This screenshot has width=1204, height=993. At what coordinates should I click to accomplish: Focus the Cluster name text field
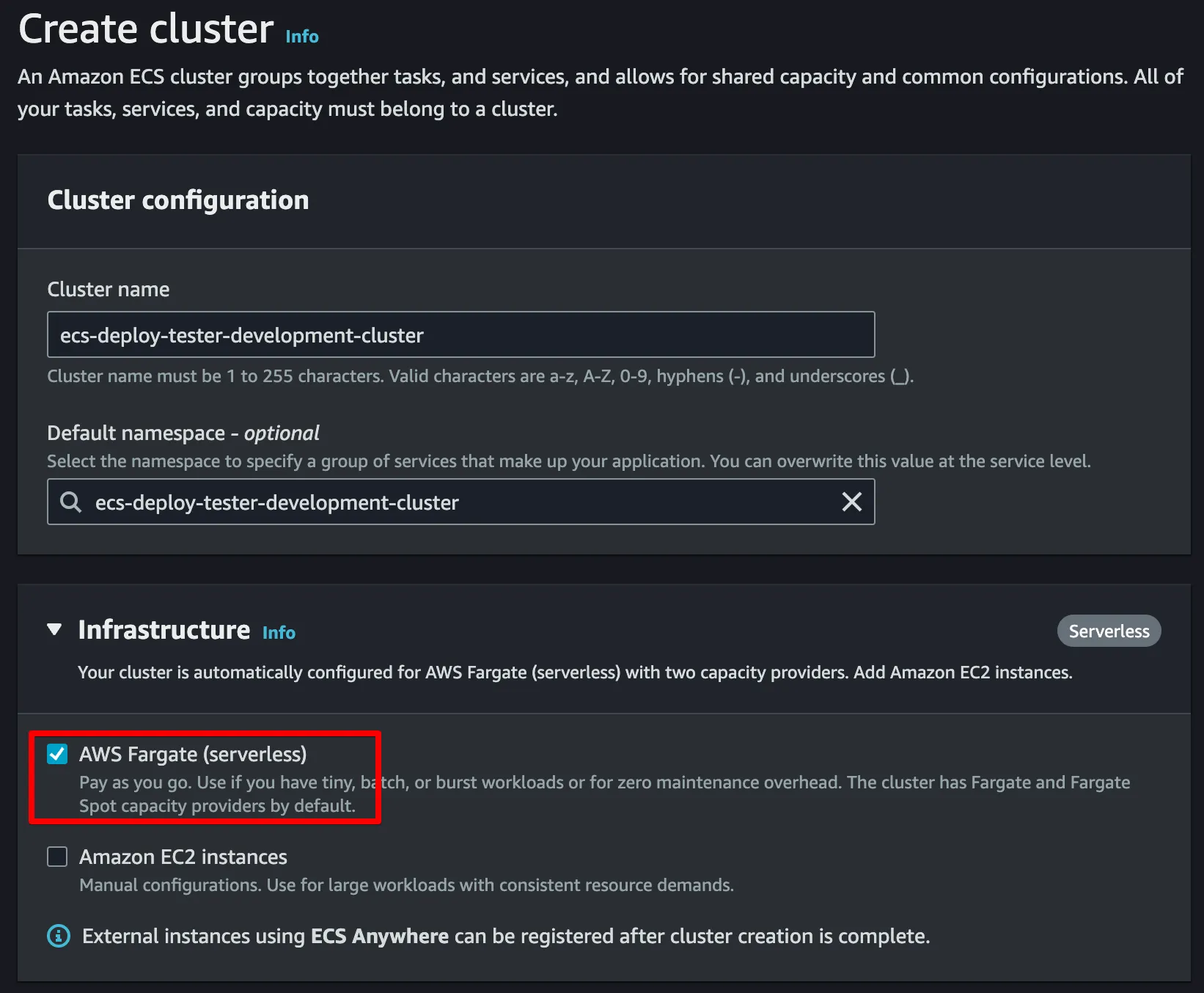(x=460, y=335)
